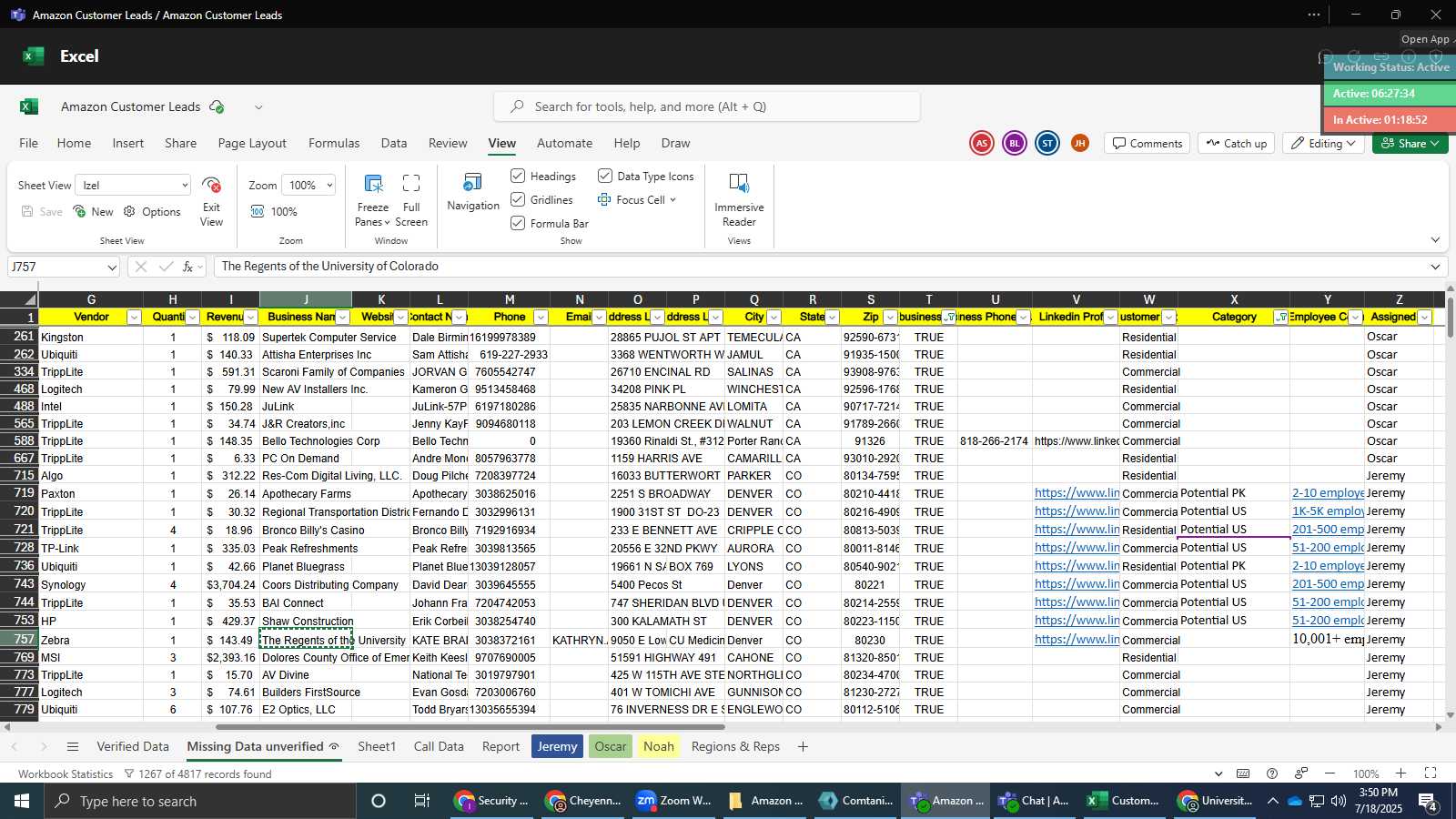Open the Category column filter
1456x819 pixels.
[1281, 318]
